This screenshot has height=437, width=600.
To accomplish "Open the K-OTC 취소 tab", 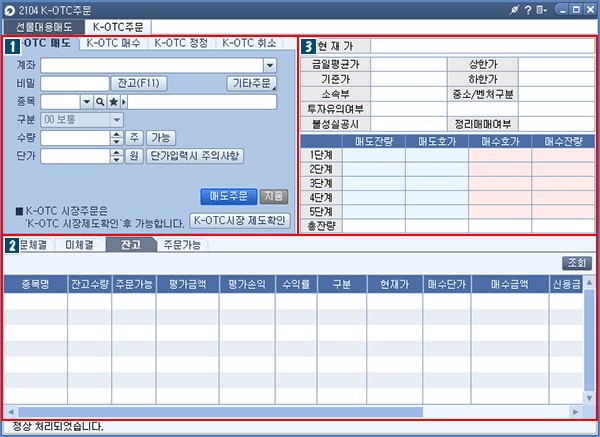I will click(x=249, y=43).
